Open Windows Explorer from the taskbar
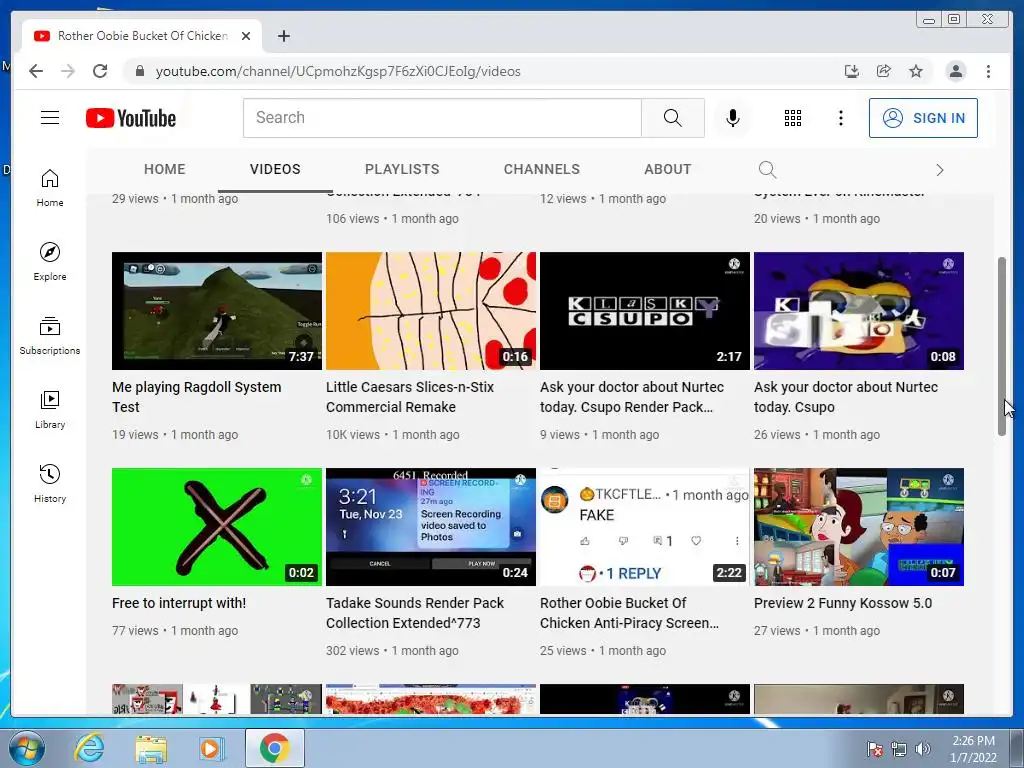1024x768 pixels. [151, 748]
